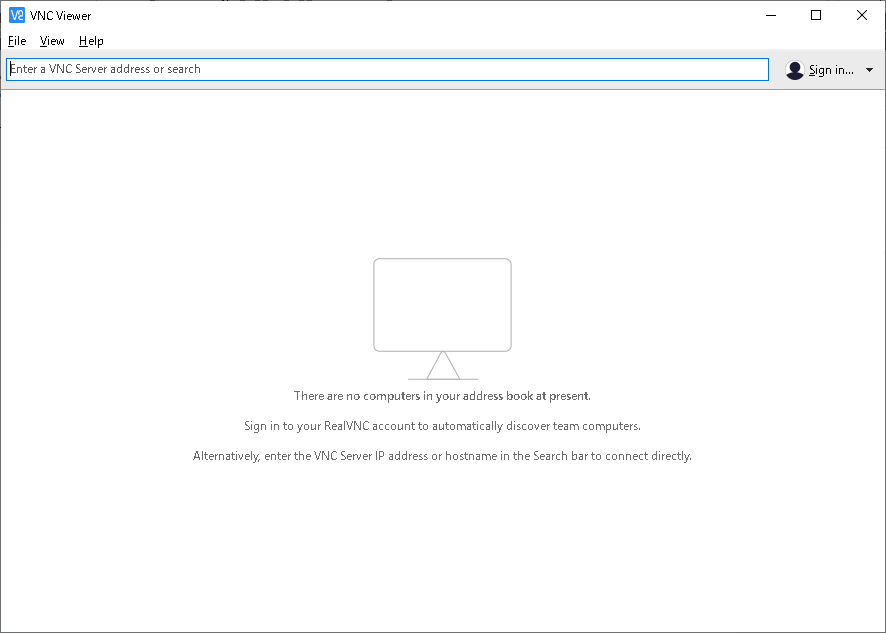Minimize the VNC Viewer window
Viewport: 886px width, 633px height.
point(771,15)
